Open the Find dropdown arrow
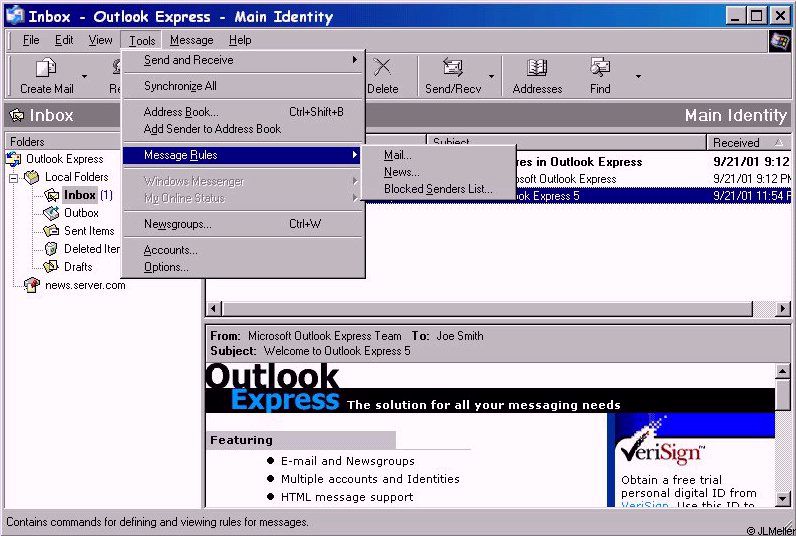Image resolution: width=796 pixels, height=536 pixels. (x=638, y=76)
